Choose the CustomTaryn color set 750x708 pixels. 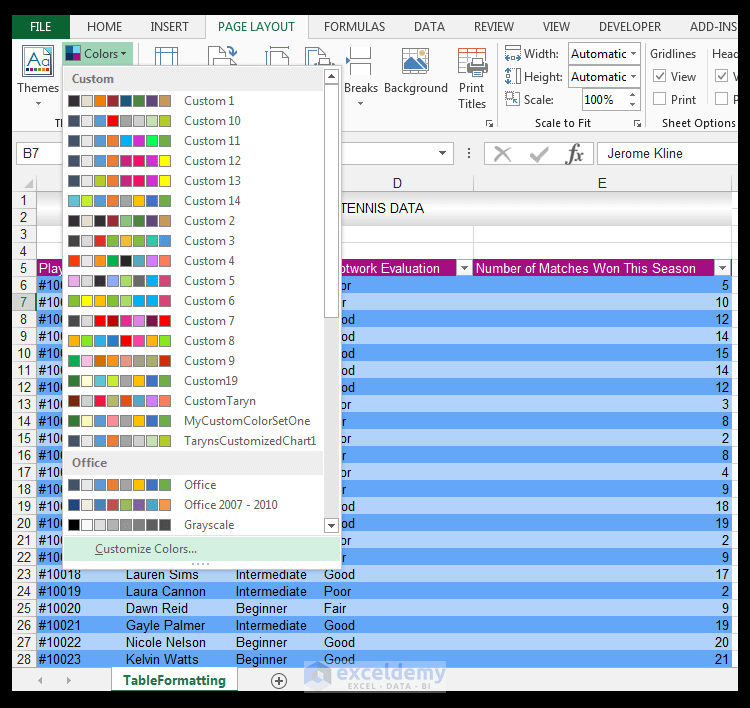195,401
